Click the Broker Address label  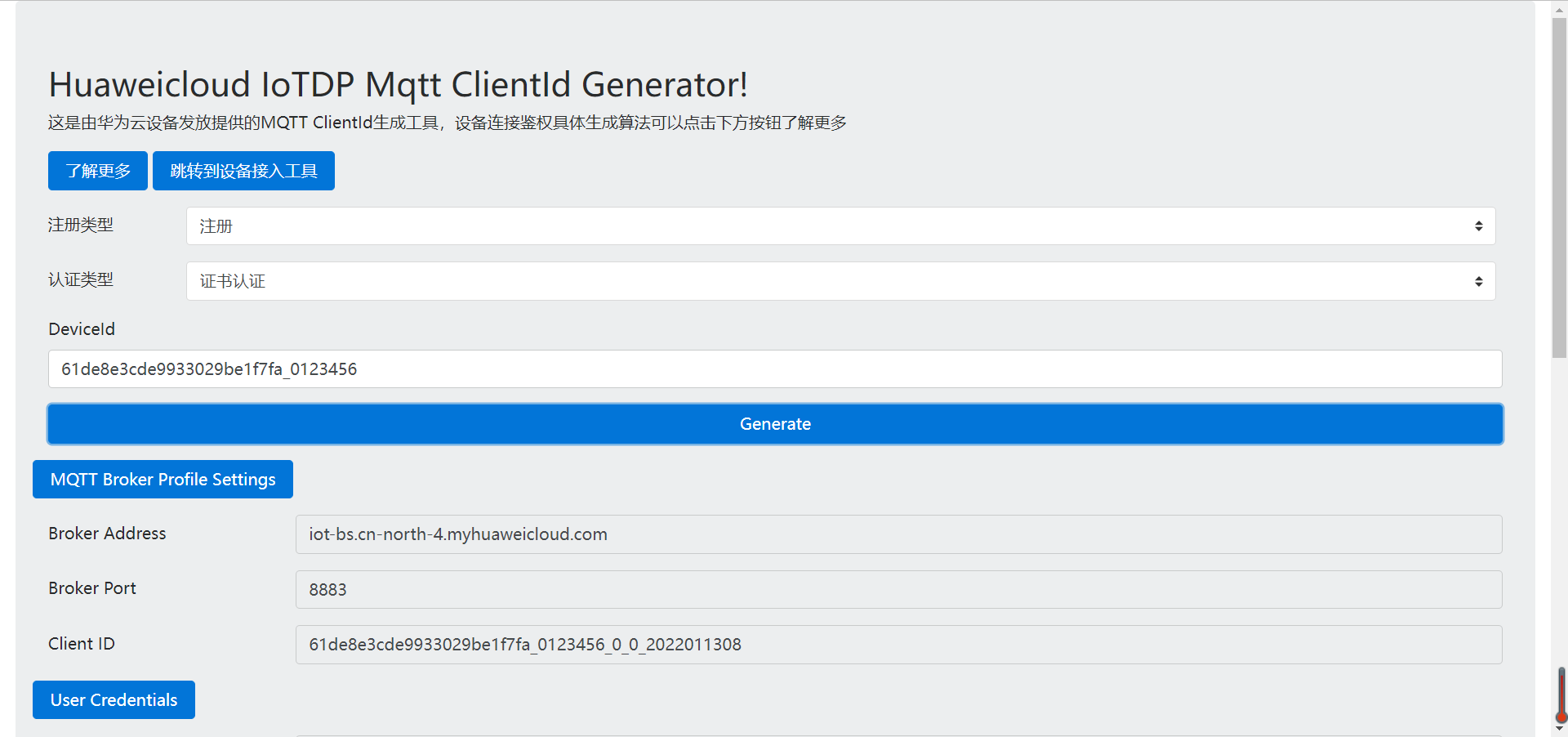tap(107, 534)
